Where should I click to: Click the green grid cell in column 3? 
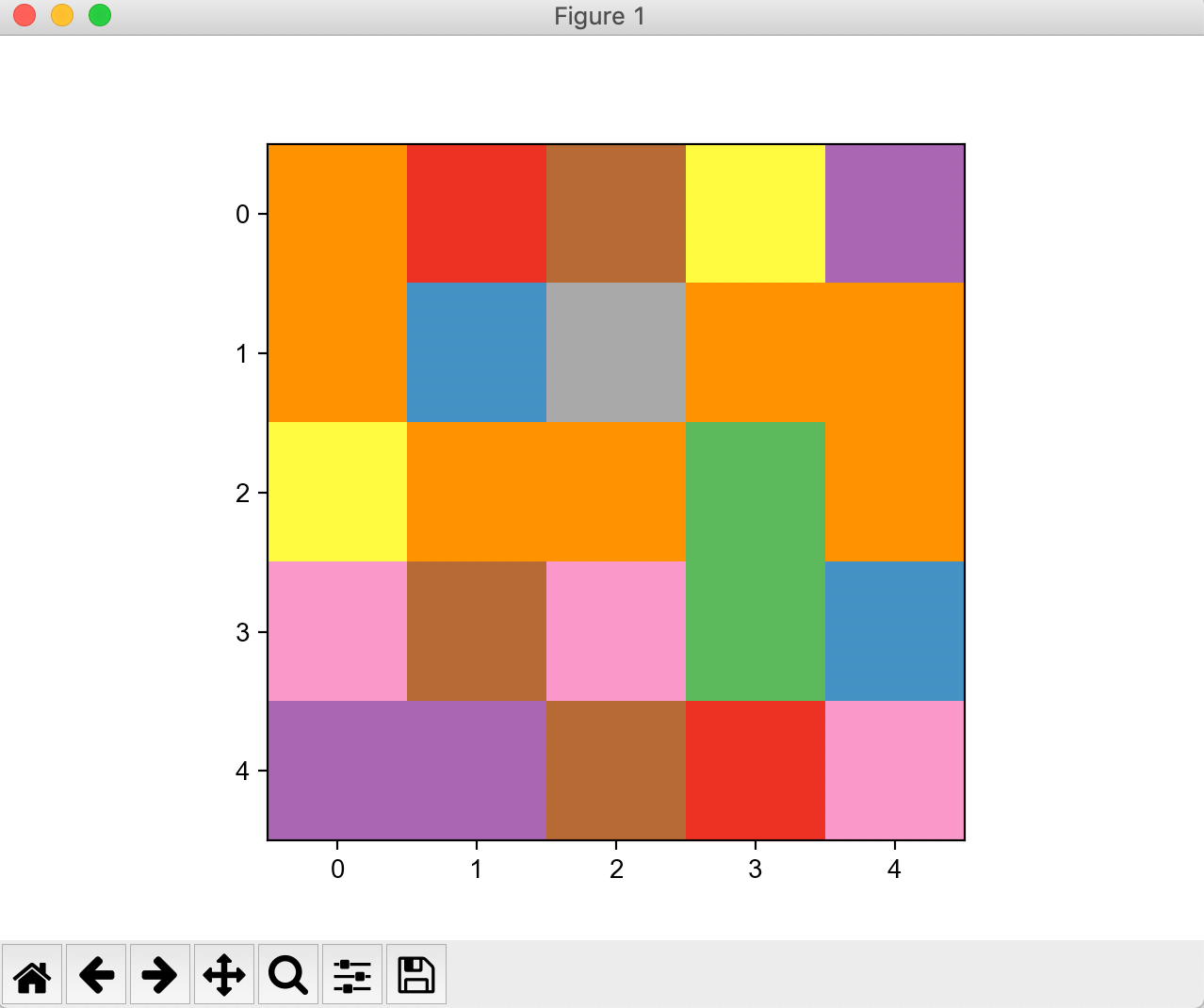[x=755, y=561]
